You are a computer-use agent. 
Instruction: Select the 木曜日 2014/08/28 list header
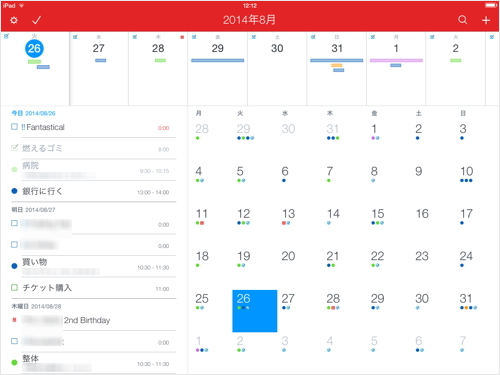[x=36, y=306]
